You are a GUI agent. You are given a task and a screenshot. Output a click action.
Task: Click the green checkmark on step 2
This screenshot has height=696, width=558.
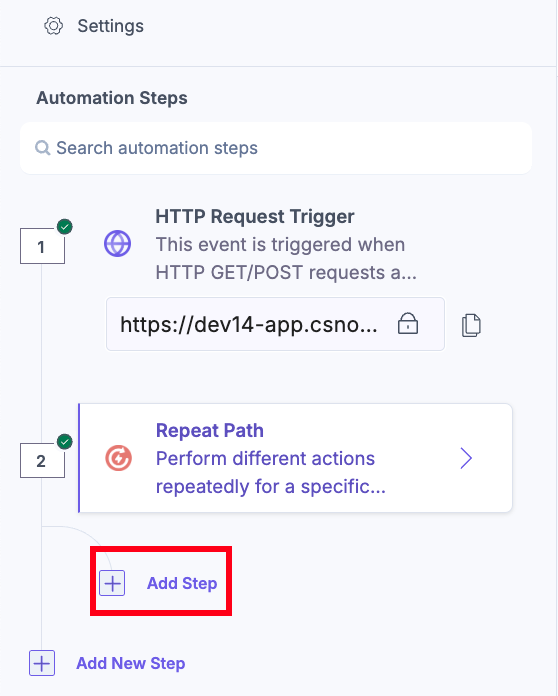(x=65, y=442)
